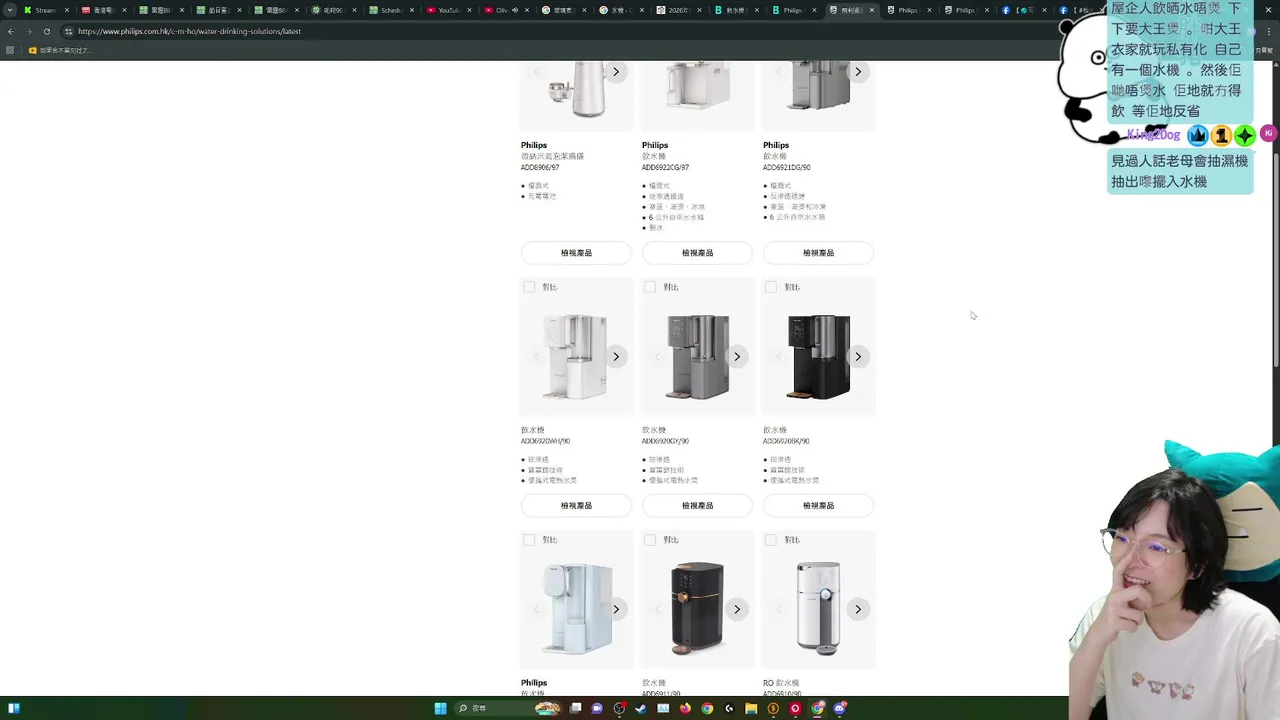
Task: Click ADD6922CG/97 model number text
Action: [x=665, y=168]
